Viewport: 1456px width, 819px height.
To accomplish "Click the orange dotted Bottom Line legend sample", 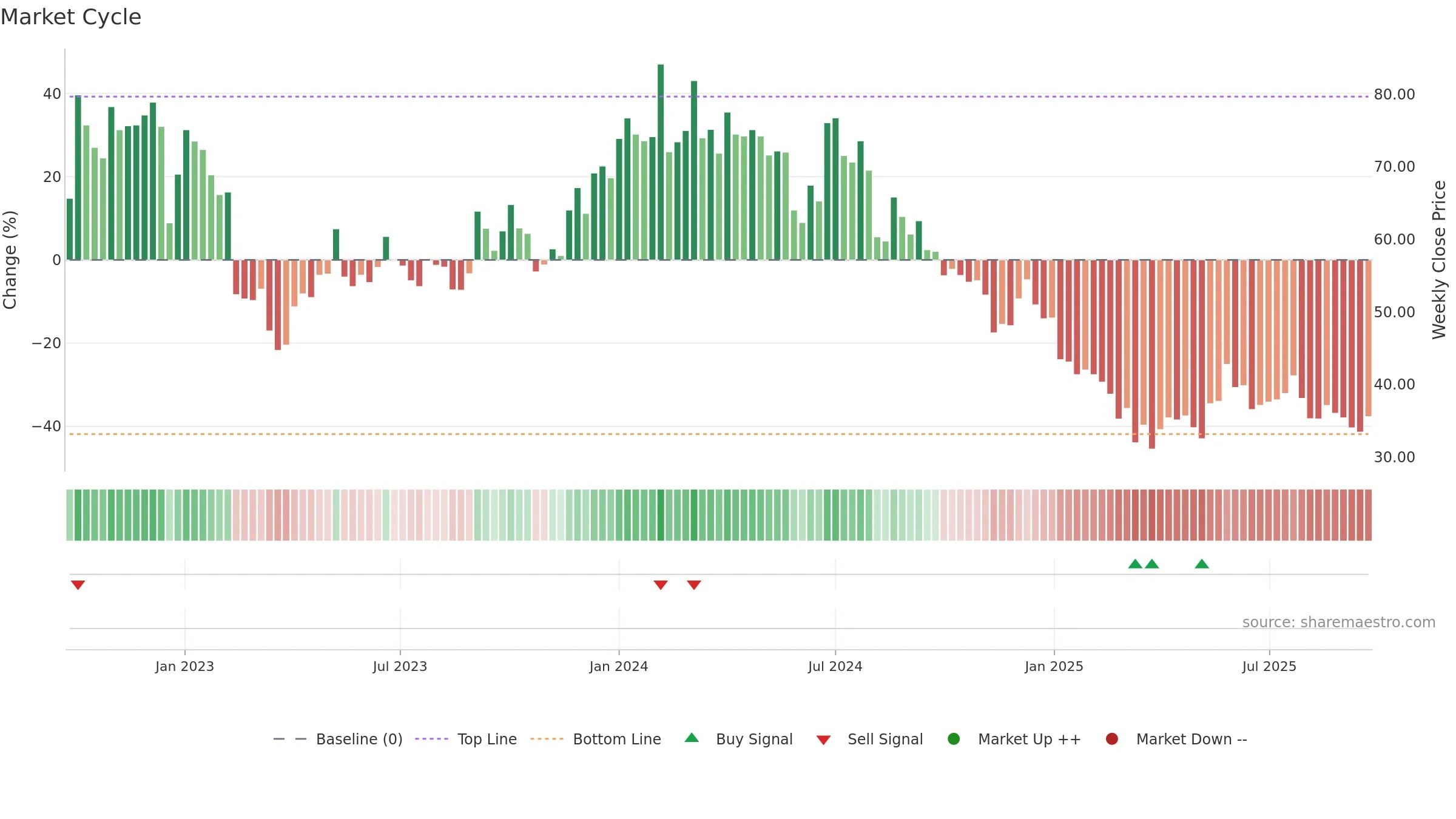I will 547,739.
